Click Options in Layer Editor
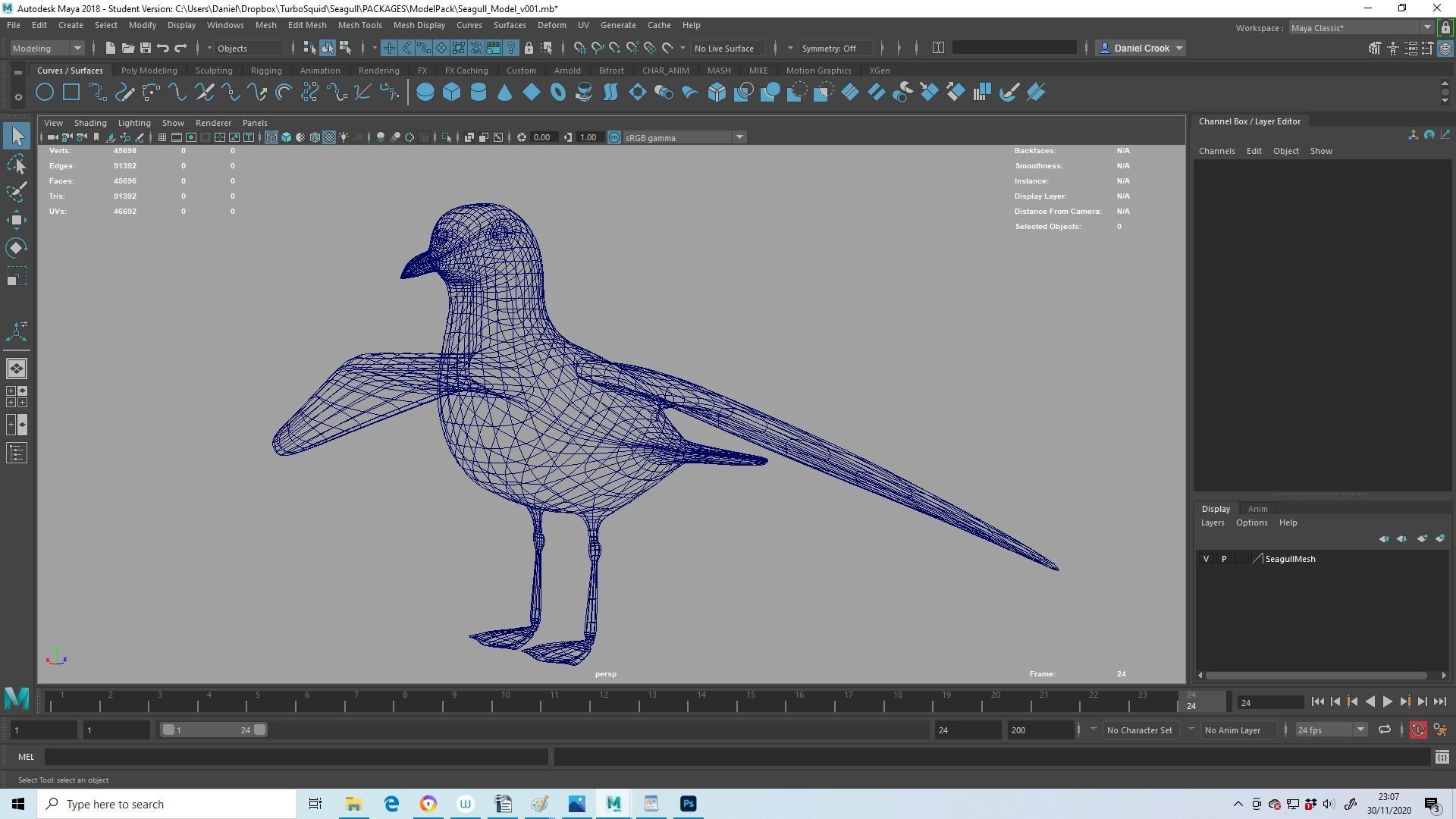 [1251, 522]
